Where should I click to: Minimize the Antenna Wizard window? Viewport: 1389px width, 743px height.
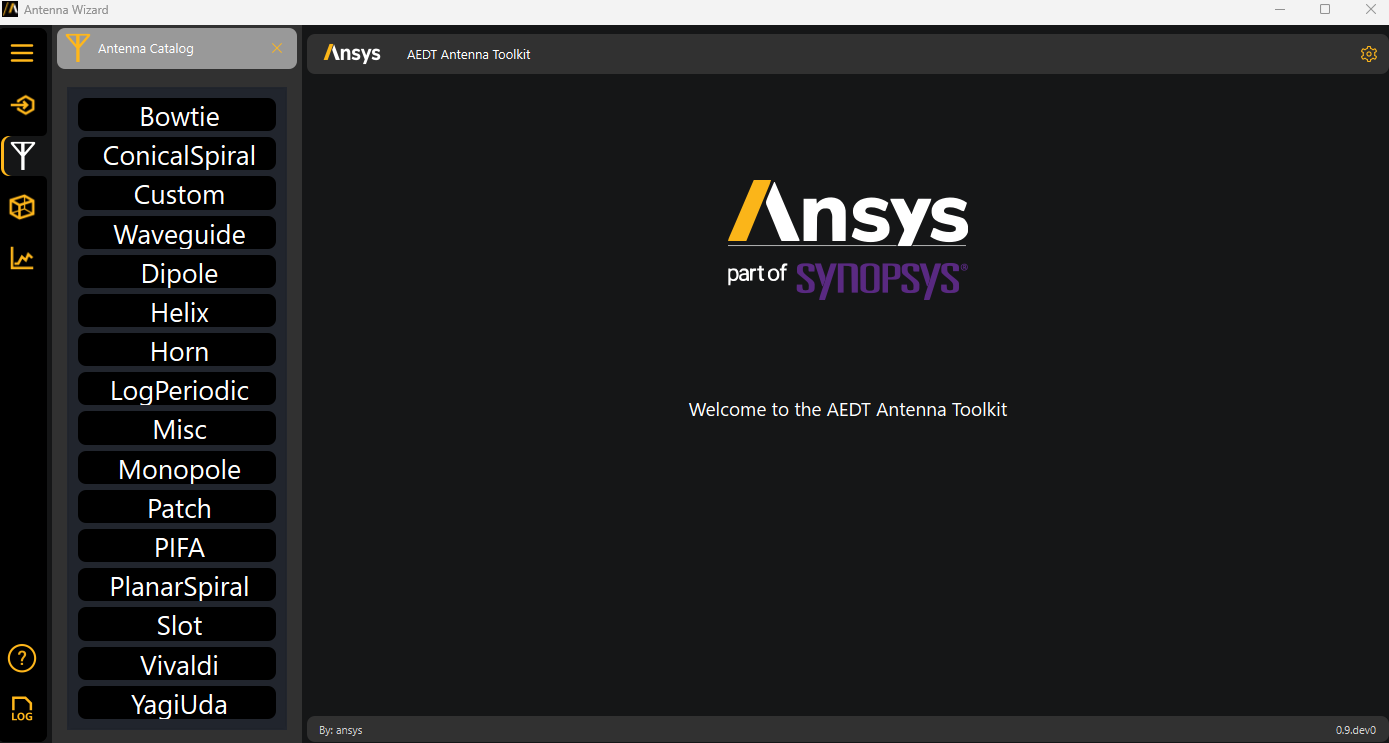pos(1281,10)
